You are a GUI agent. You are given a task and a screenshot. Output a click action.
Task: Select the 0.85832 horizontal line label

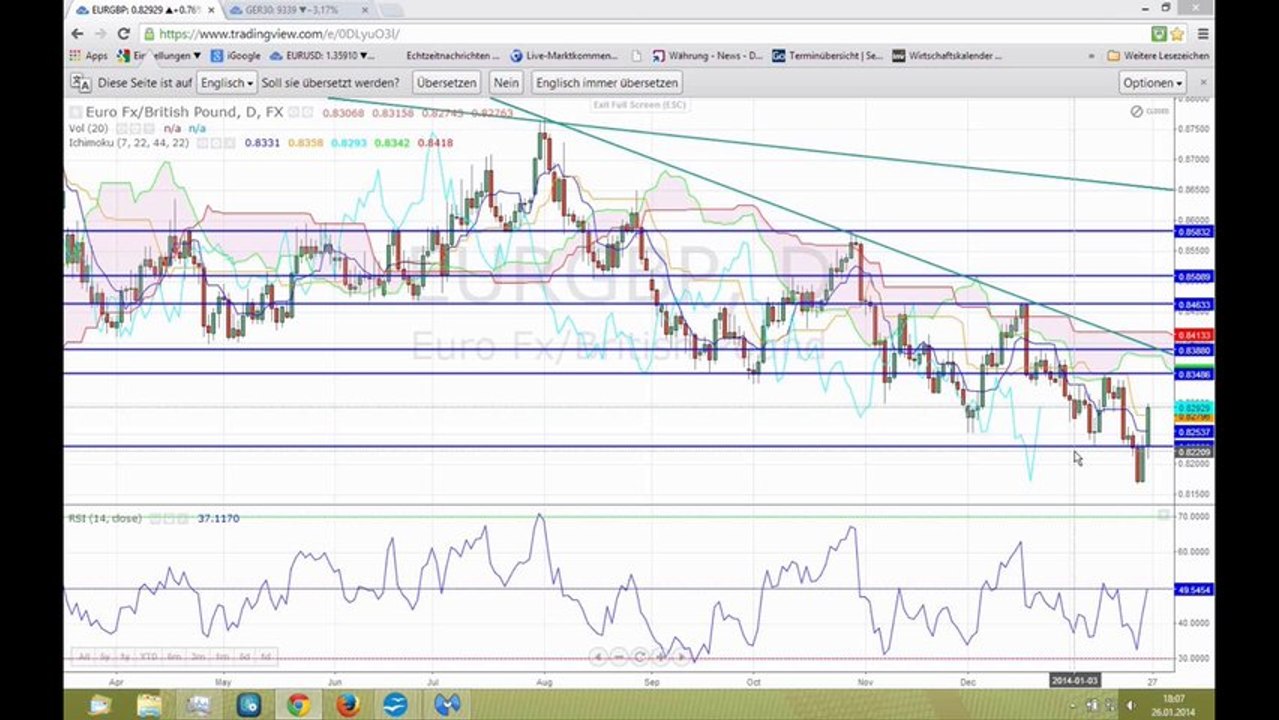click(1193, 232)
